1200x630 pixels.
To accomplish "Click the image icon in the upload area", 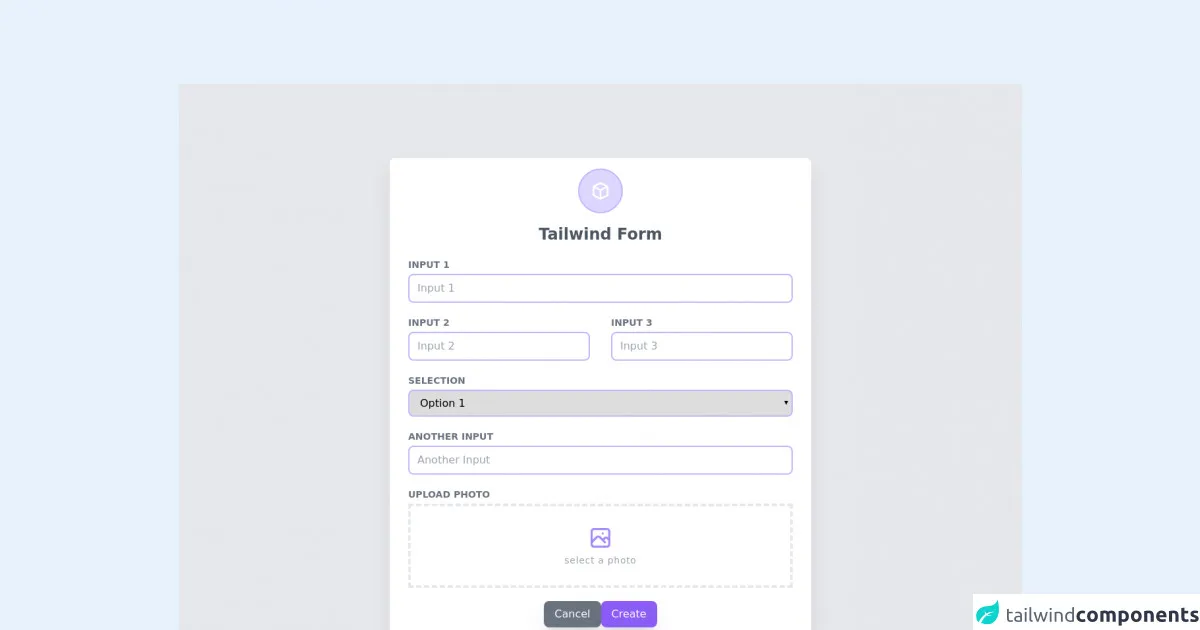I will (x=600, y=538).
